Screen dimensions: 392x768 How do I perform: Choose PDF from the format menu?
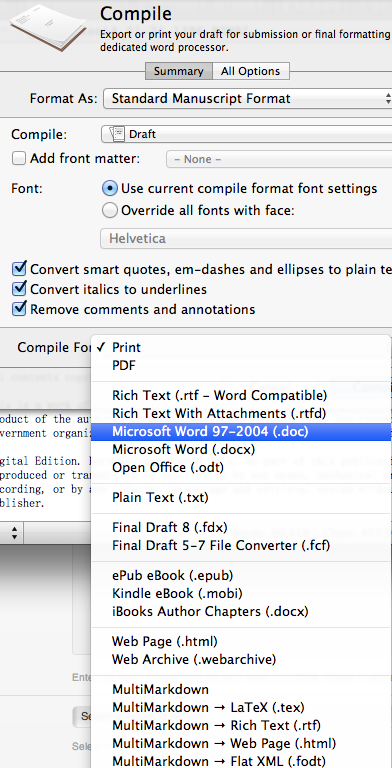(241, 366)
